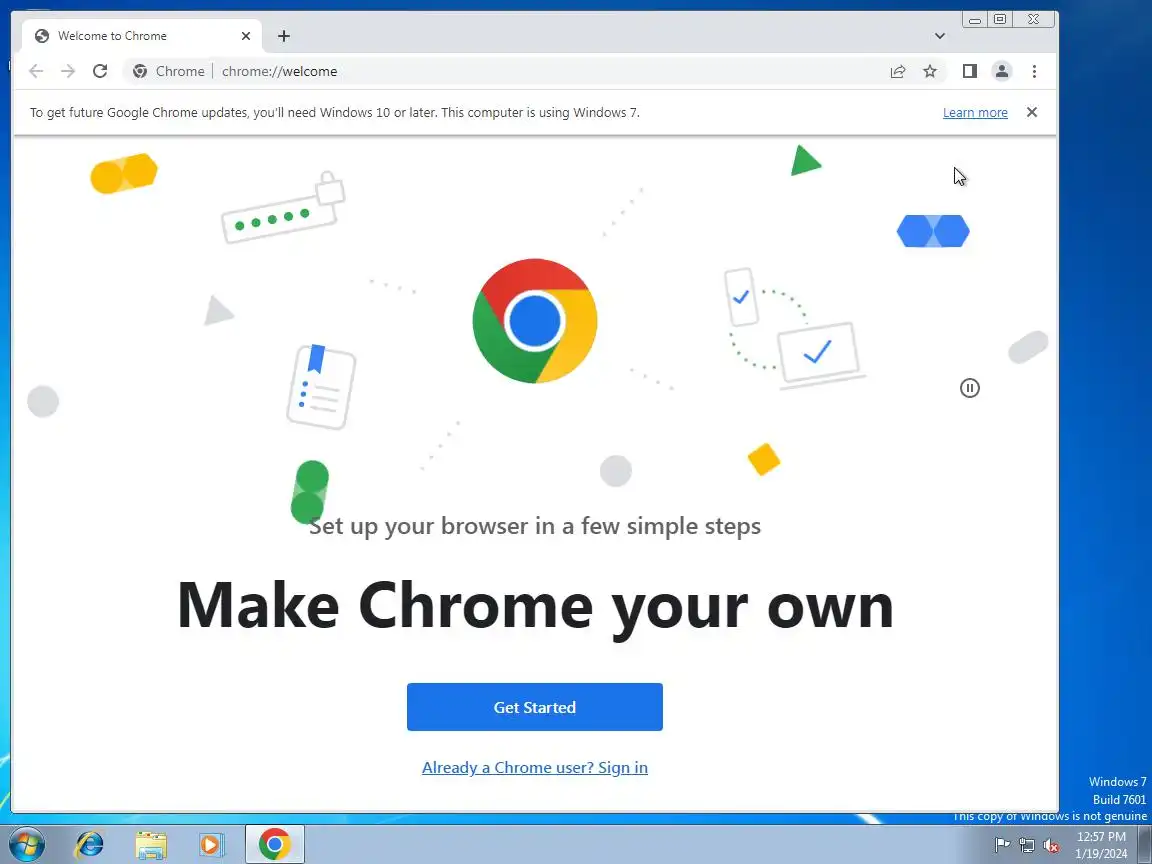The height and width of the screenshot is (864, 1152).
Task: Click the muted volume tray icon
Action: click(x=1051, y=846)
